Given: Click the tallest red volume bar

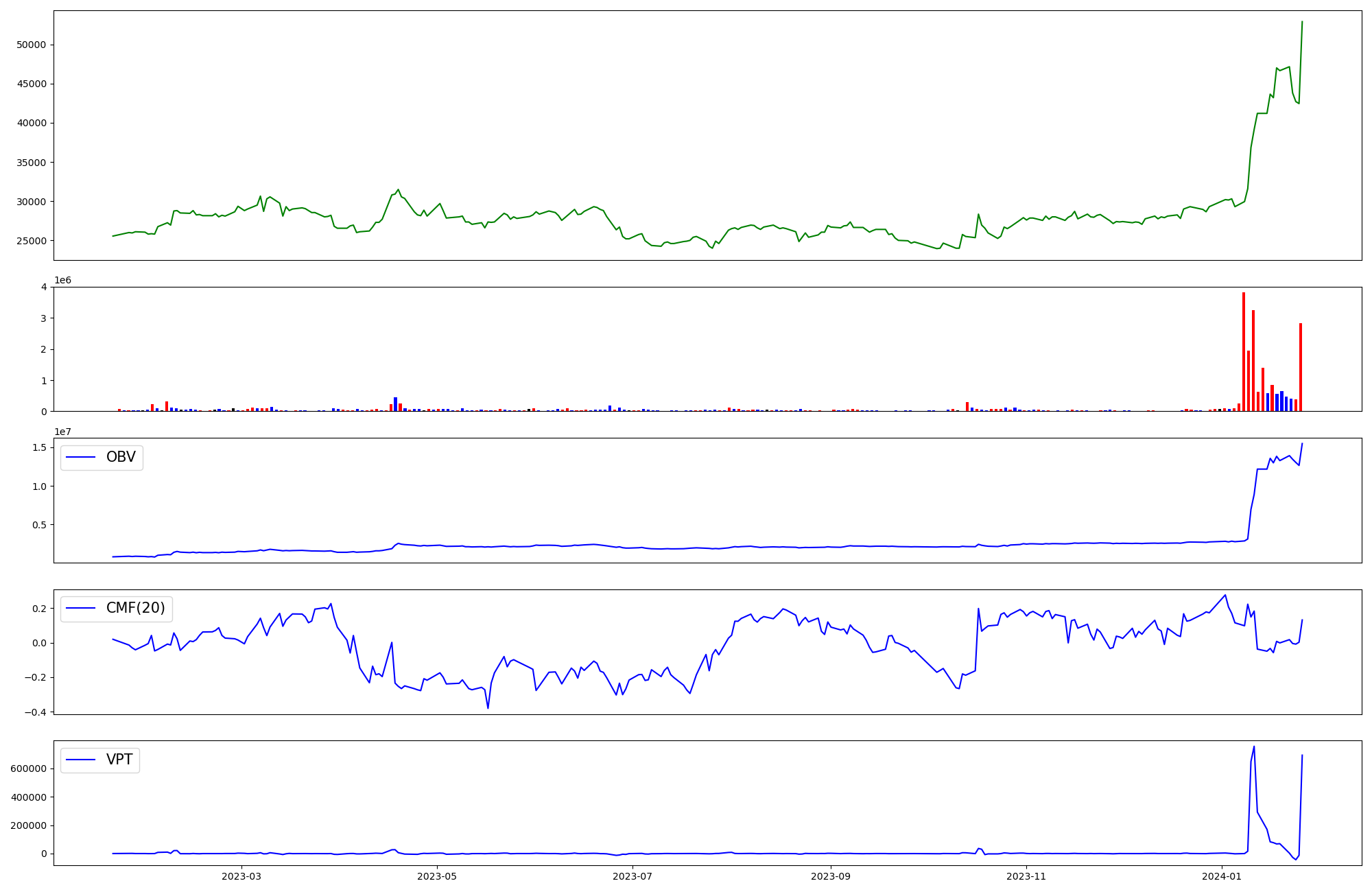Looking at the screenshot, I should [x=1244, y=350].
